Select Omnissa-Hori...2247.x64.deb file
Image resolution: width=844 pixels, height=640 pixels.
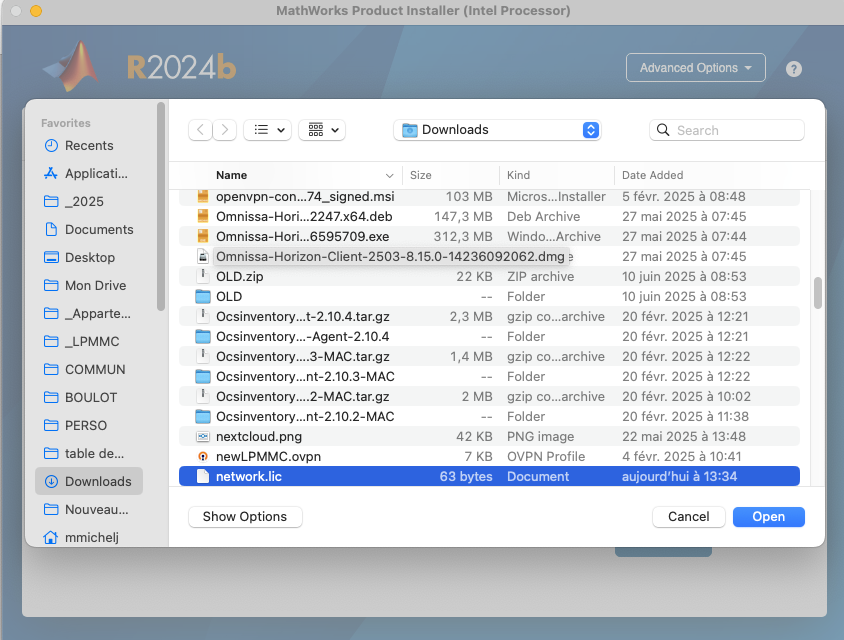489,216
